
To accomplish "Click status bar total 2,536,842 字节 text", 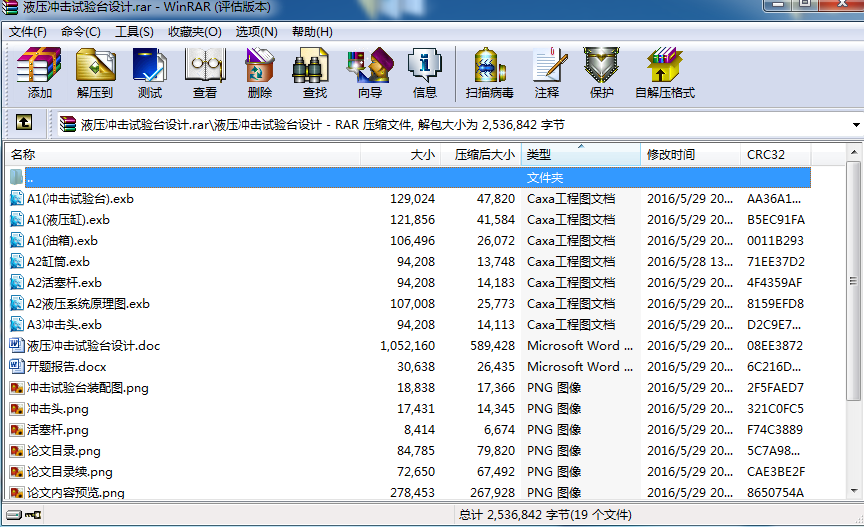I will pyautogui.click(x=545, y=515).
